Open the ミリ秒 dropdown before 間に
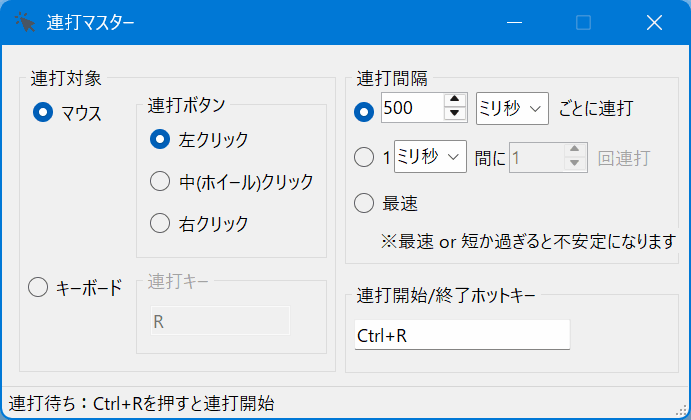The width and height of the screenshot is (691, 420). (430, 156)
